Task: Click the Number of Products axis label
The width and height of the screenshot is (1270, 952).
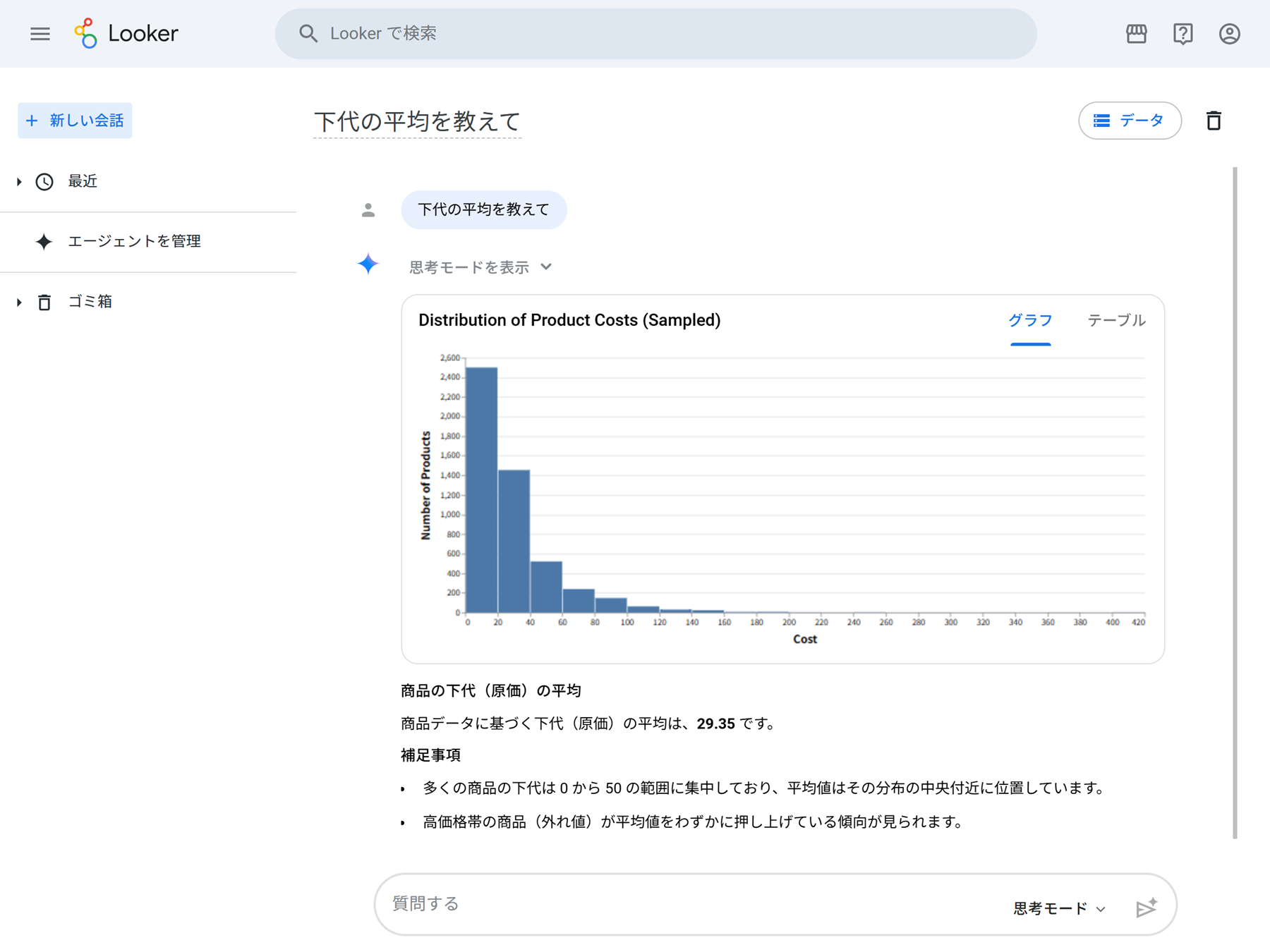Action: point(425,486)
